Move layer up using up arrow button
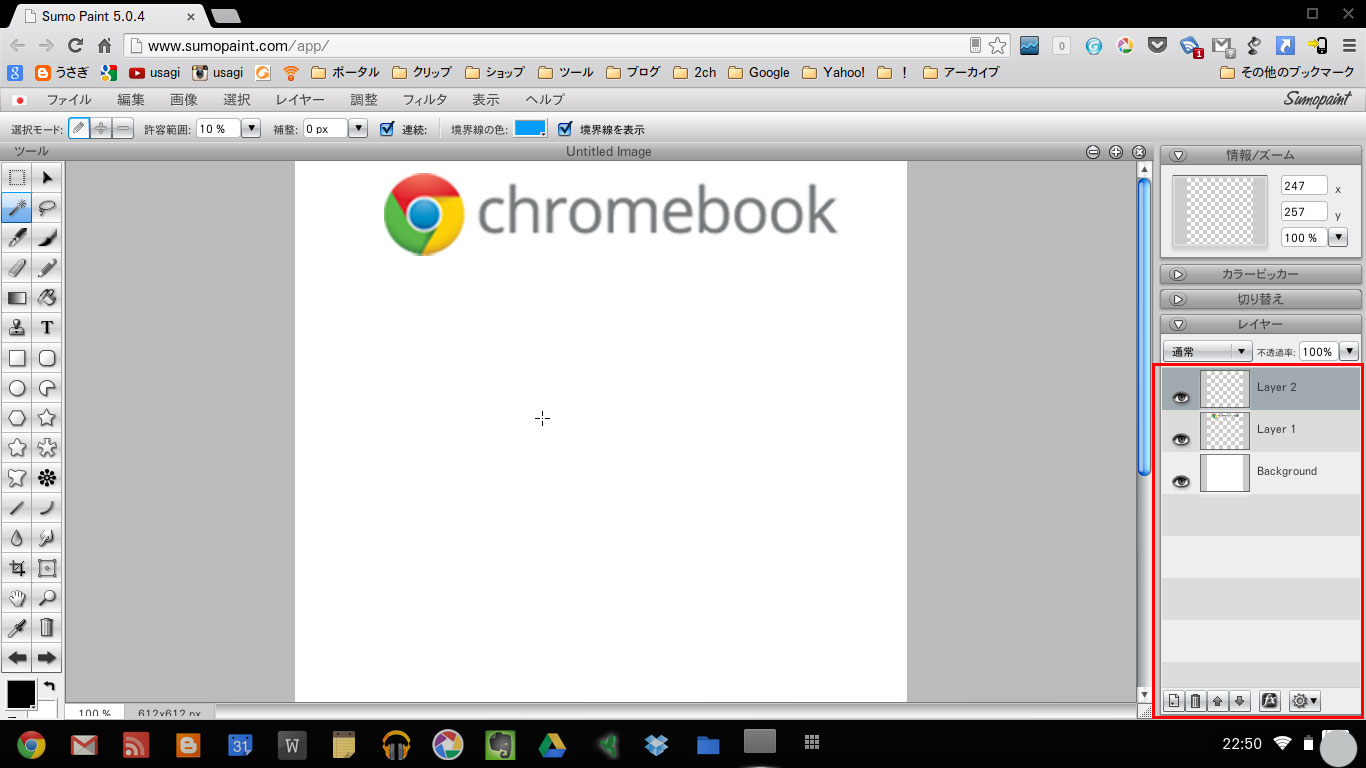Image resolution: width=1366 pixels, height=768 pixels. (x=1217, y=701)
